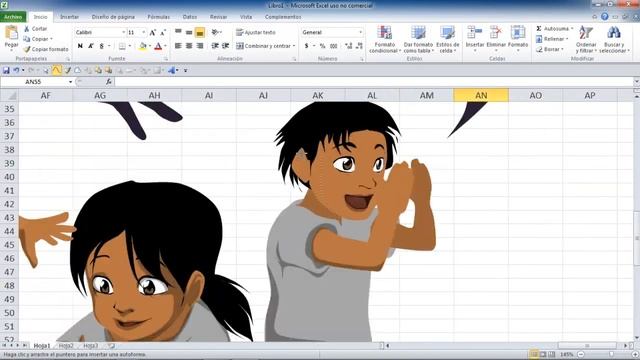Decrease decimal places
640x360 pixels.
pos(359,46)
